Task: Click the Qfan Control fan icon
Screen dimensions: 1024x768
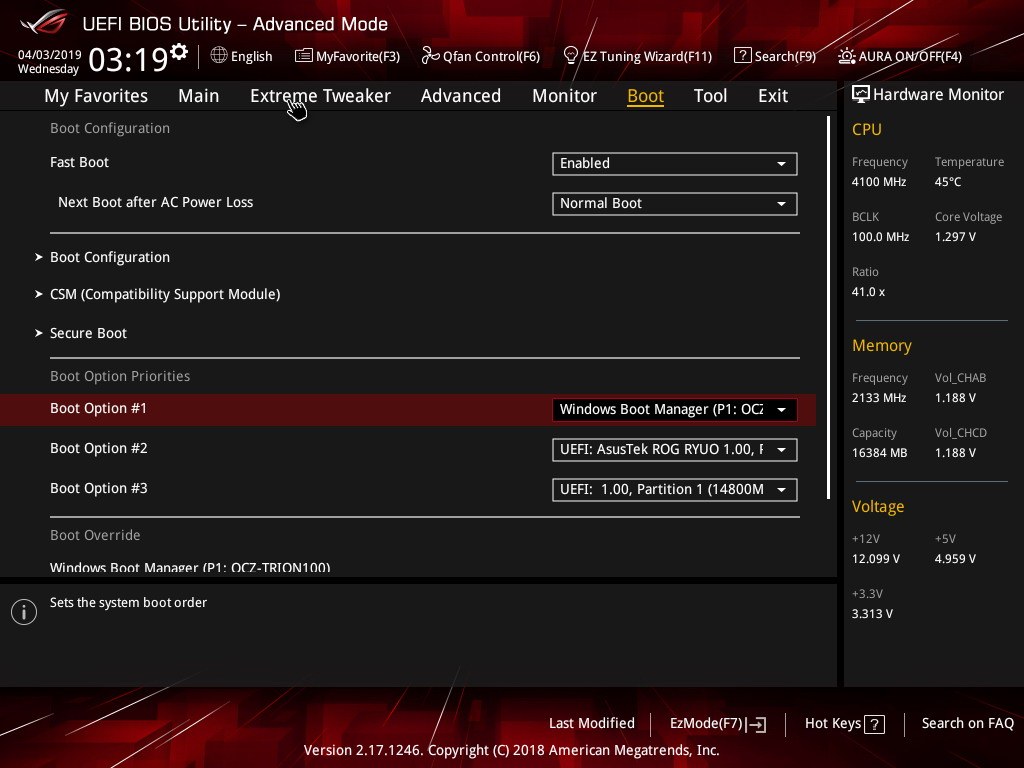Action: coord(430,56)
